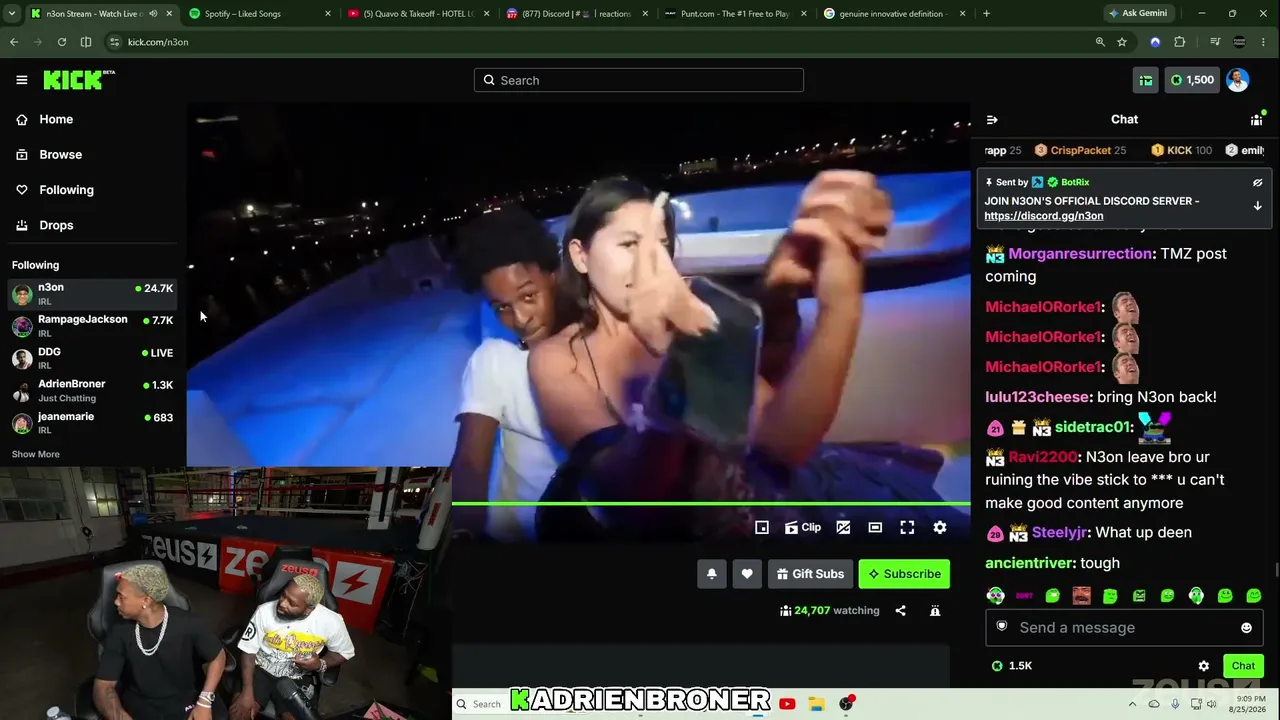Toggle channel notifications bell
Viewport: 1280px width, 720px height.
click(x=712, y=574)
